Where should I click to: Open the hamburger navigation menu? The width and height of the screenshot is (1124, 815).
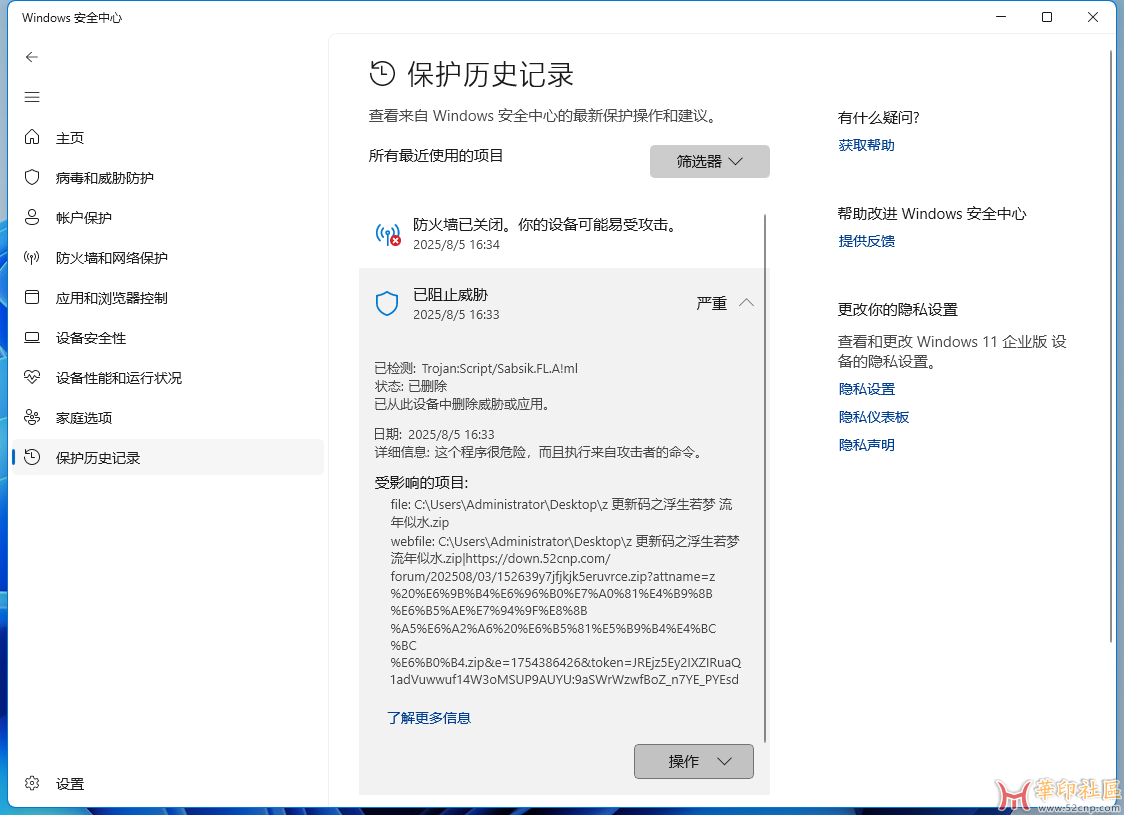tap(32, 97)
